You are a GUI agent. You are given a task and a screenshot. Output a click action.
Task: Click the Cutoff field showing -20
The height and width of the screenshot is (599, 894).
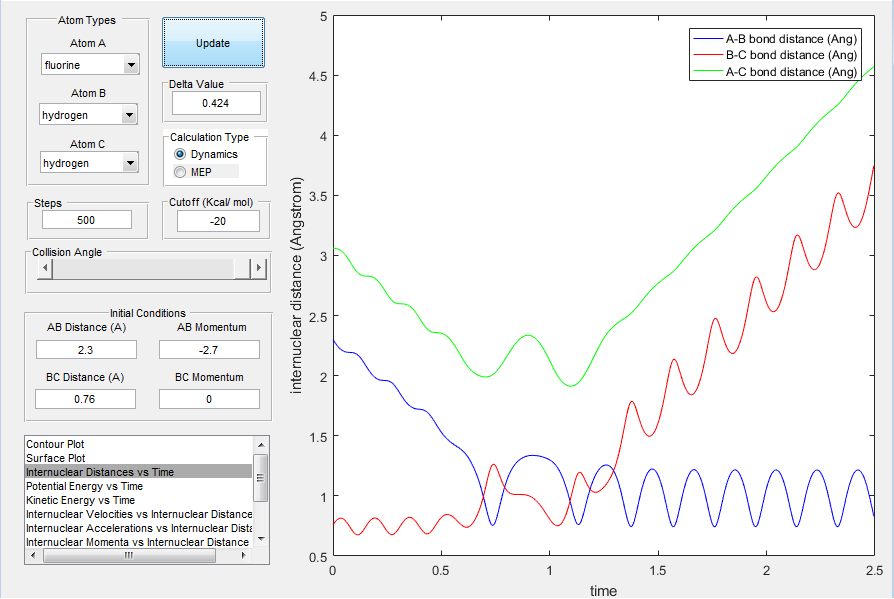coord(218,221)
